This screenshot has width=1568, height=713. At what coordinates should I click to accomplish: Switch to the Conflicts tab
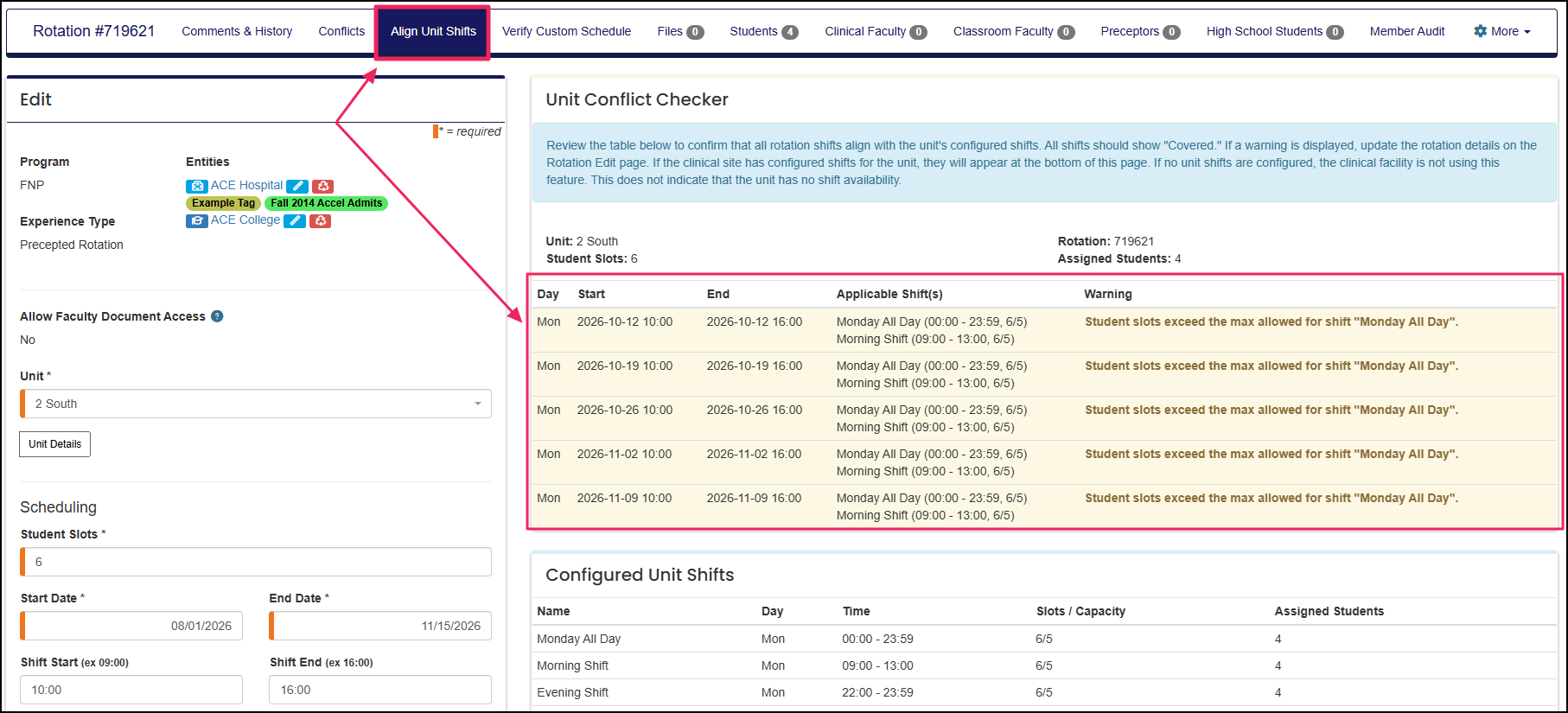341,31
